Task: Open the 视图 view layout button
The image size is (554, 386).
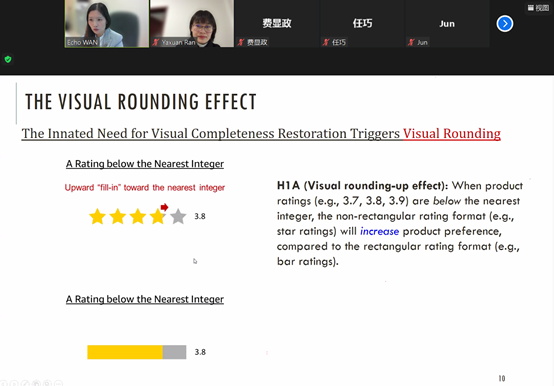Action: [538, 8]
